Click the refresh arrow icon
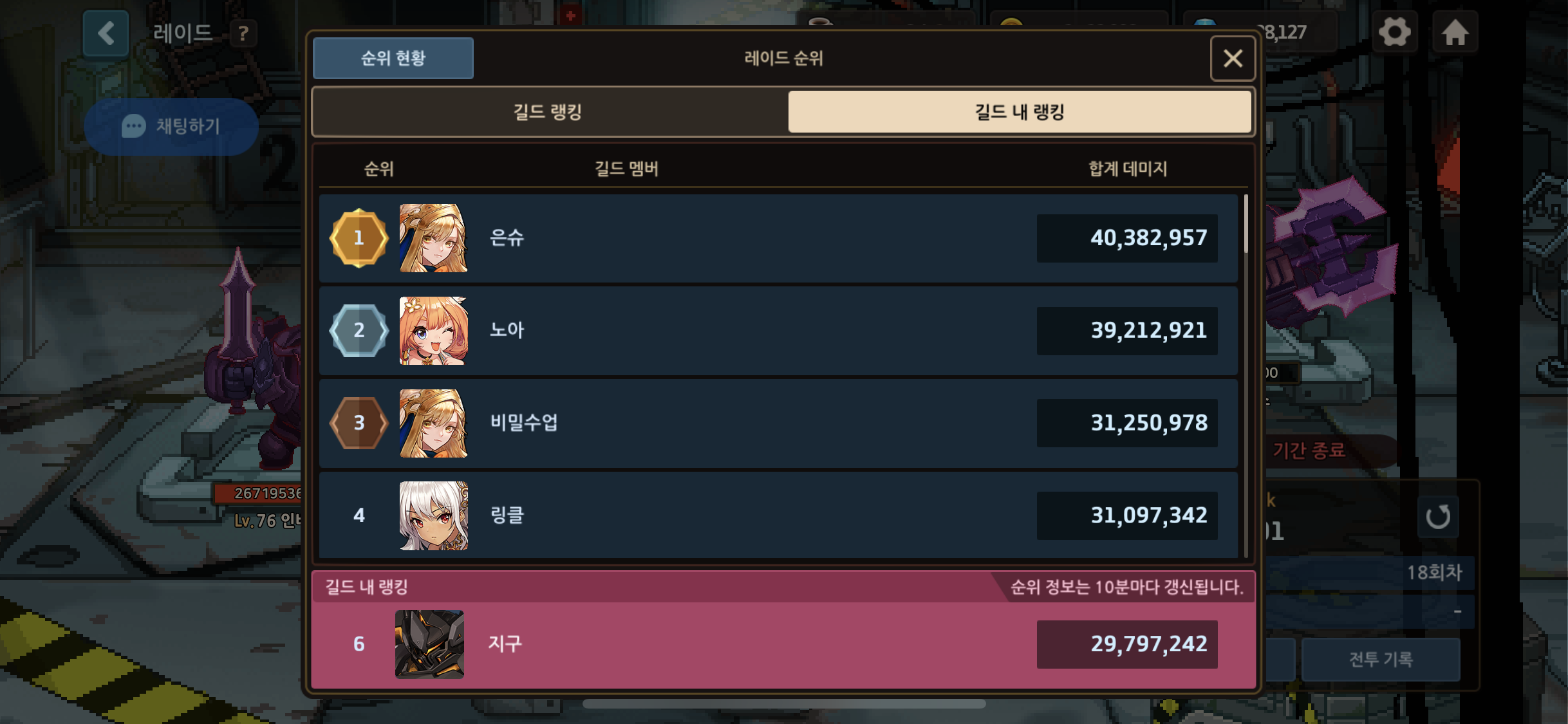This screenshot has height=724, width=1568. [x=1438, y=516]
